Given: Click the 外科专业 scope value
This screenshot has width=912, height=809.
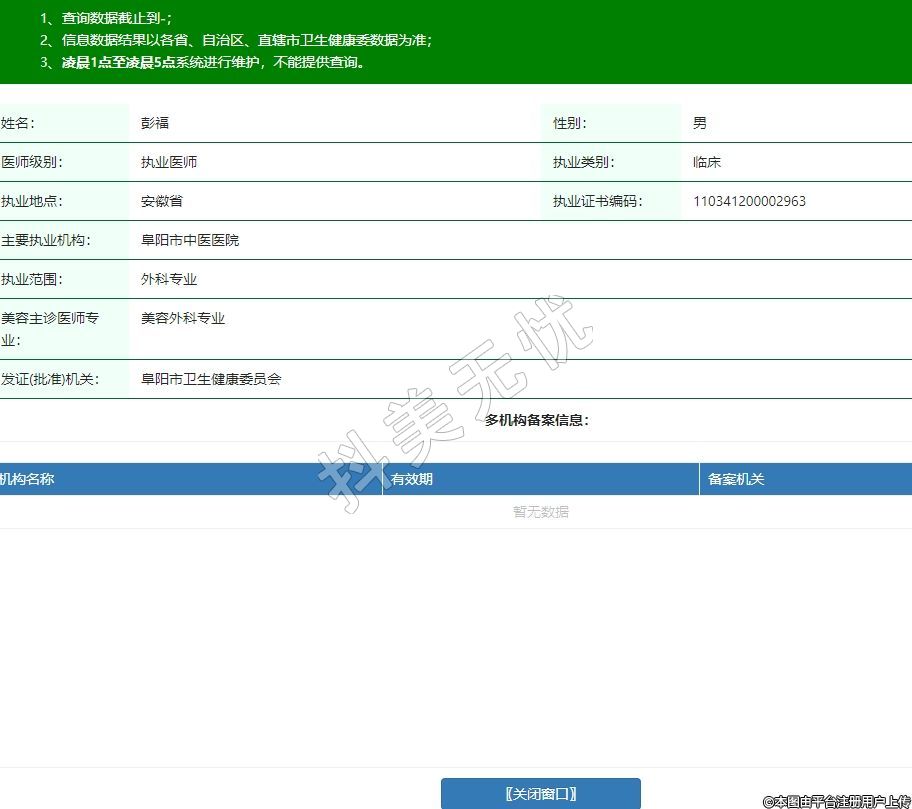Looking at the screenshot, I should point(169,279).
